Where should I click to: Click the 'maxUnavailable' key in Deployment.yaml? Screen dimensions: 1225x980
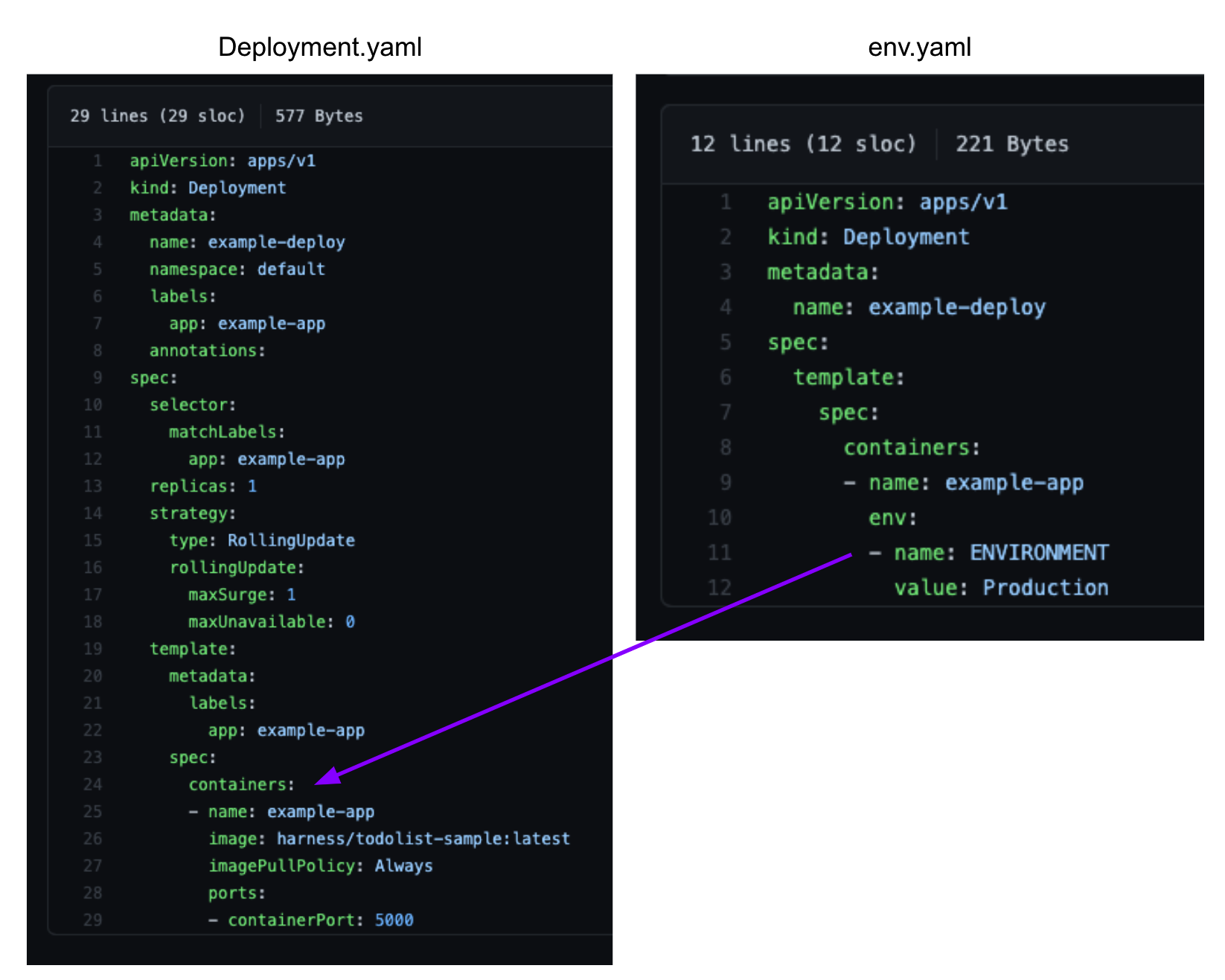pos(257,622)
